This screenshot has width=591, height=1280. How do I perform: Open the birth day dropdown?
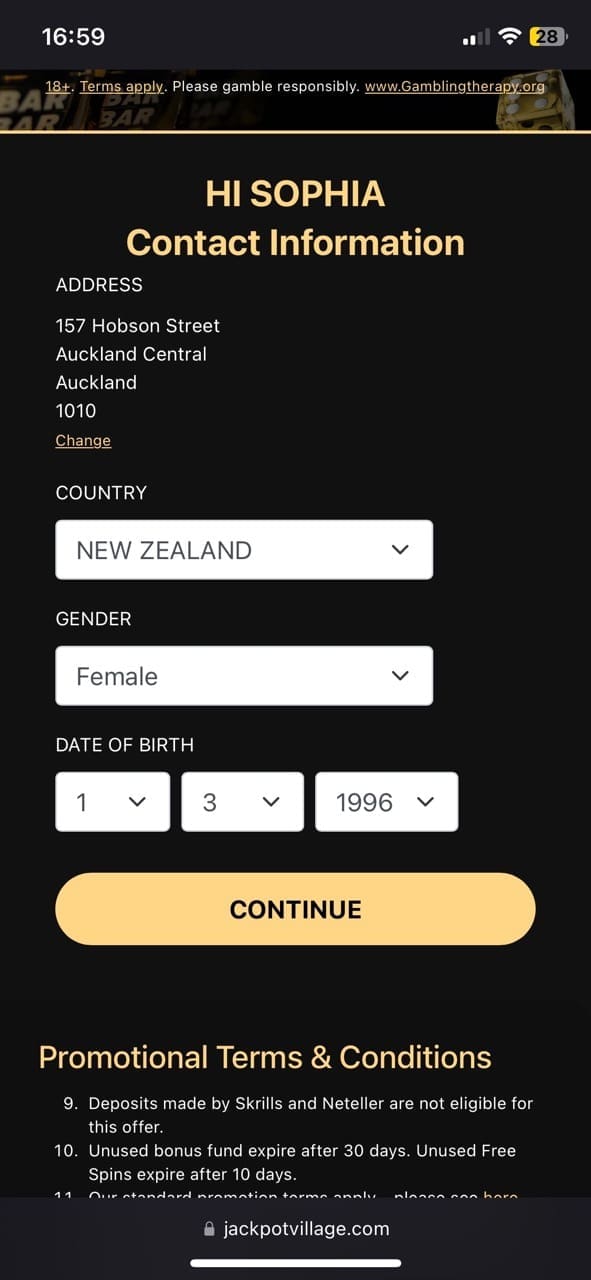tap(113, 802)
